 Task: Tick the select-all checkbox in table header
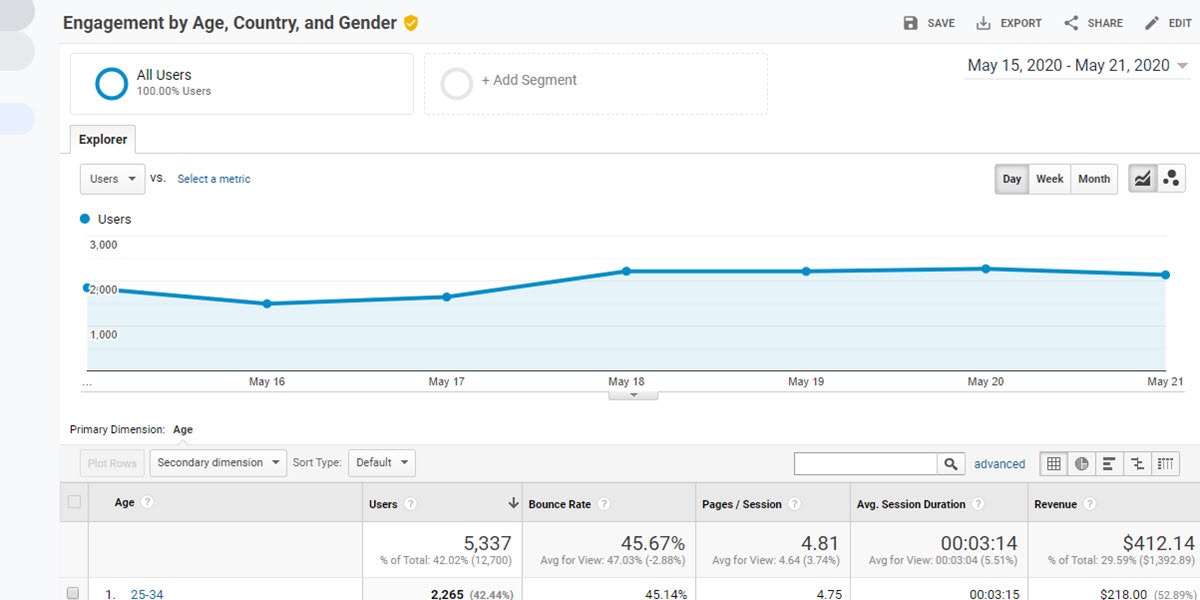74,503
